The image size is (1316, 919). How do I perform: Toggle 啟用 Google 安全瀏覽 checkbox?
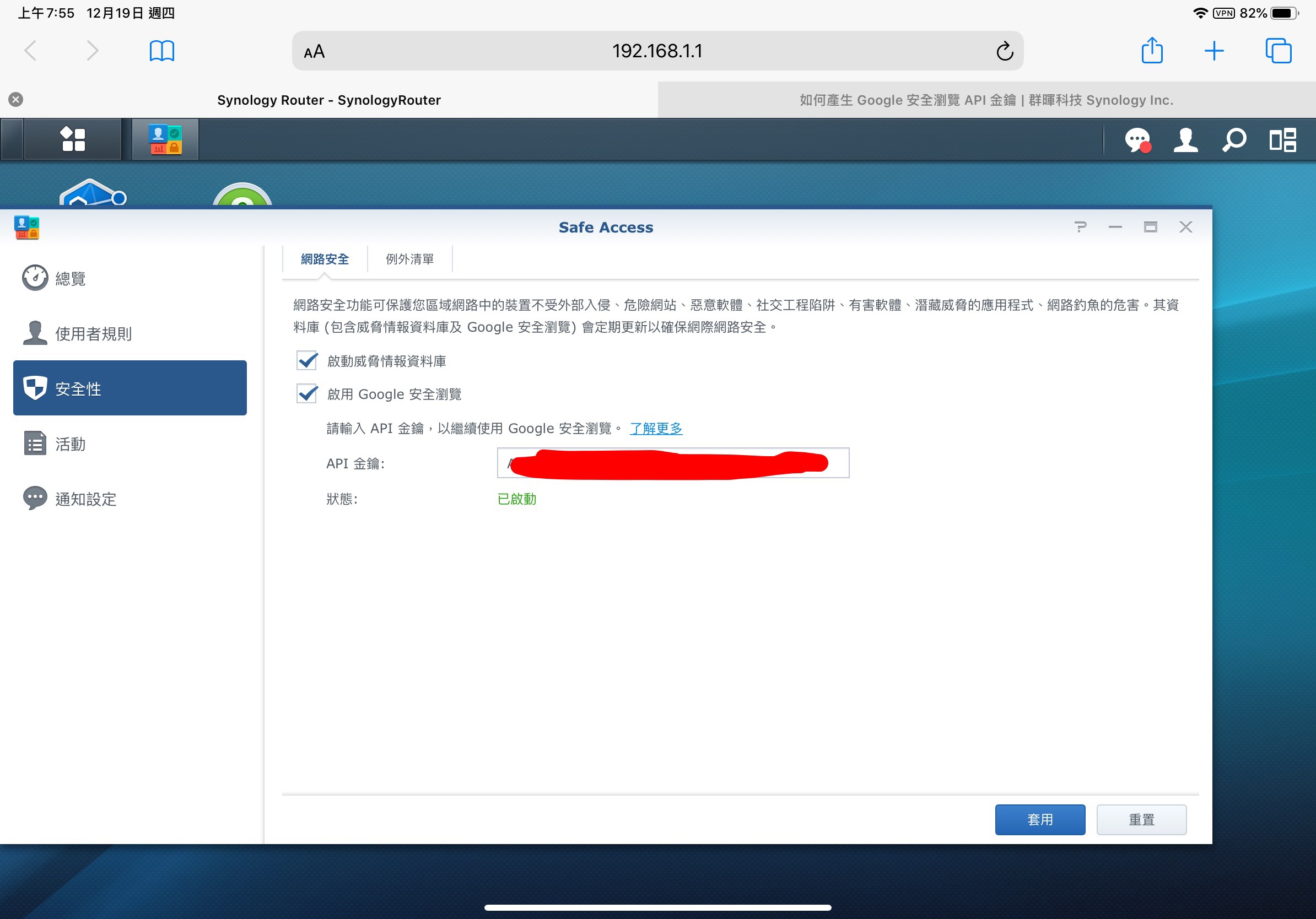(307, 393)
